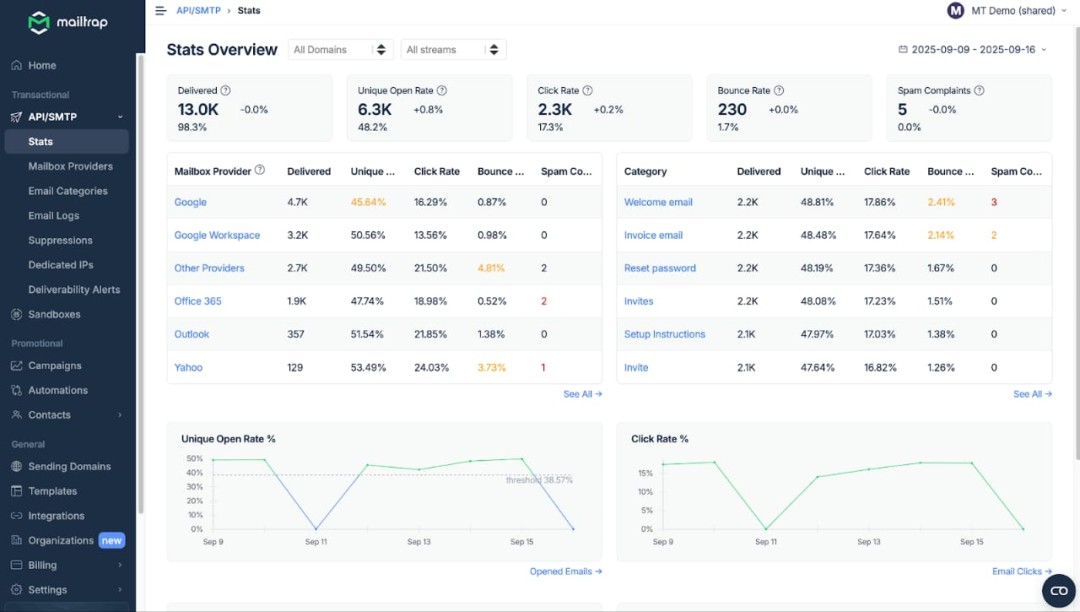This screenshot has width=1080, height=612.
Task: Expand the Billing sidebar section
Action: (x=120, y=565)
